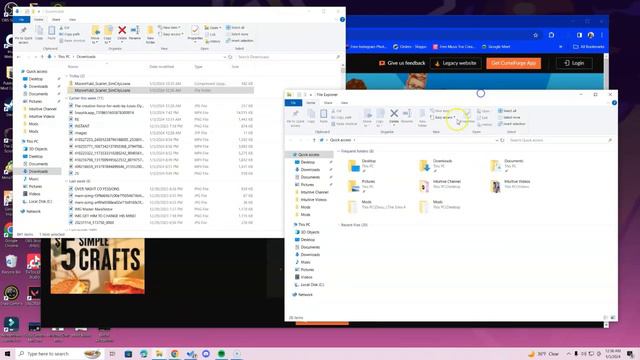Image resolution: width=640 pixels, height=360 pixels.
Task: Click Select none in the Downloads window ribbon
Action: (x=237, y=34)
